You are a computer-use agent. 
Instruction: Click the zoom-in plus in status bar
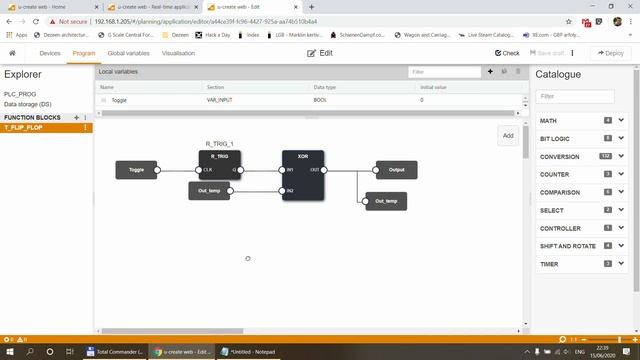pos(635,339)
